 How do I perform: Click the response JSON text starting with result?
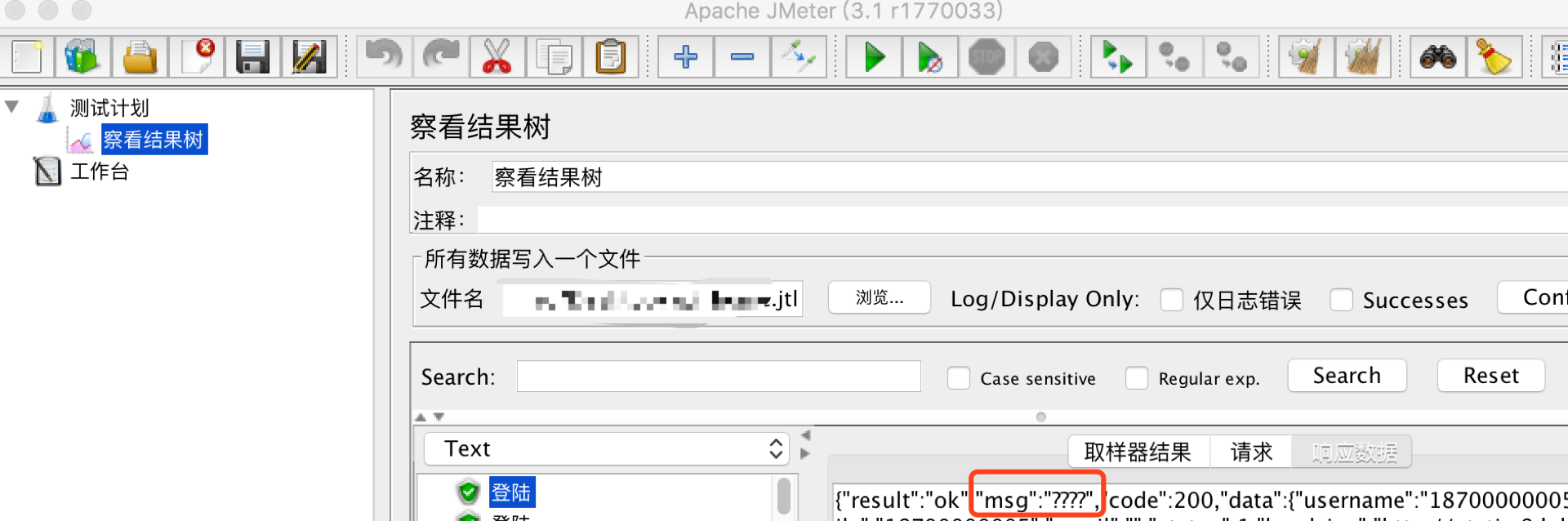click(x=1200, y=500)
